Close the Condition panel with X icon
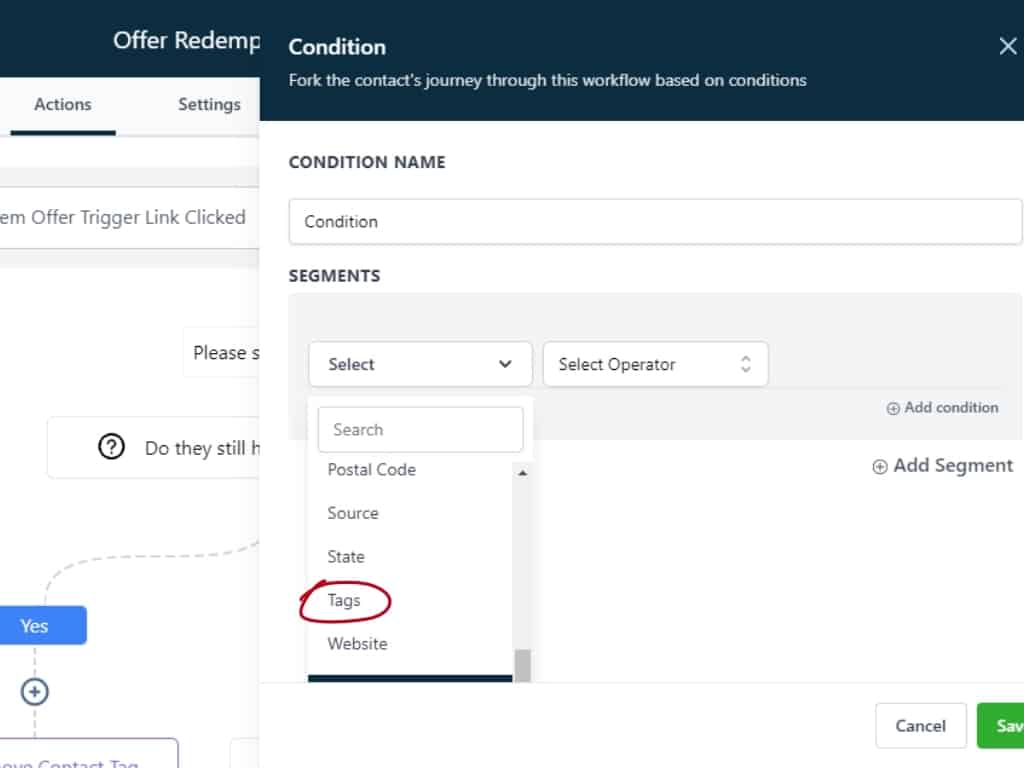 (1007, 46)
